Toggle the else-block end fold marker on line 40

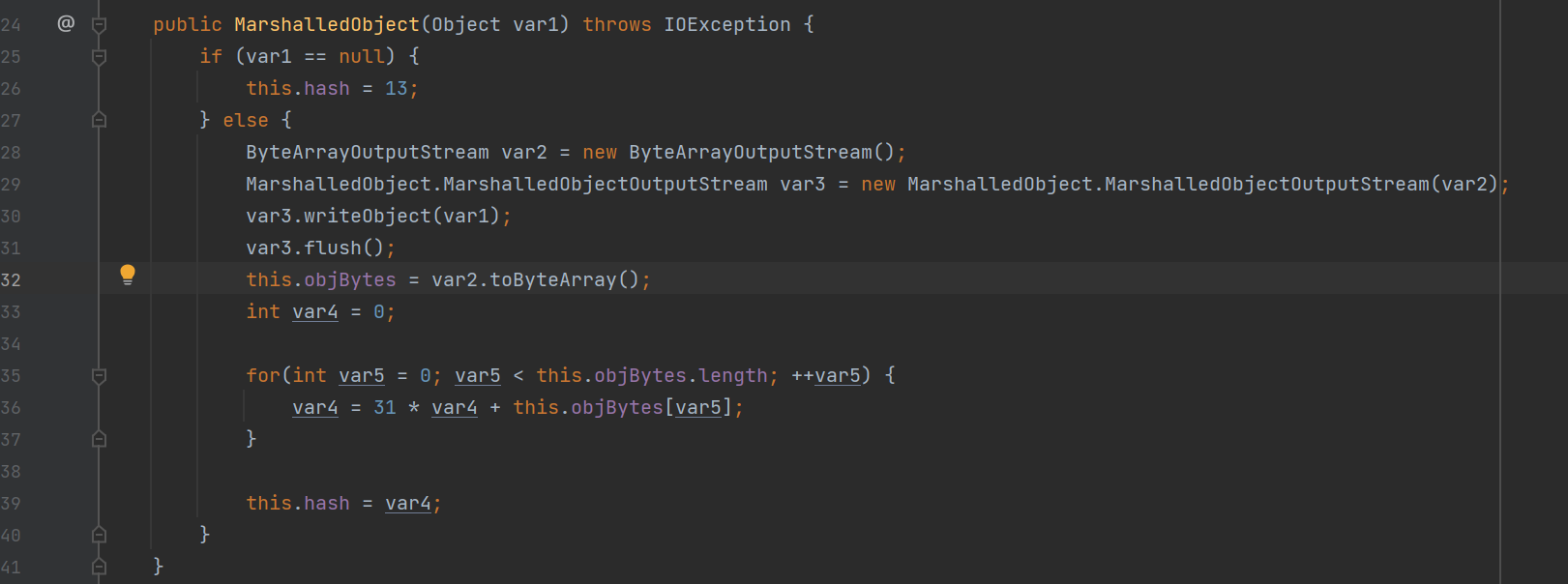coord(99,535)
